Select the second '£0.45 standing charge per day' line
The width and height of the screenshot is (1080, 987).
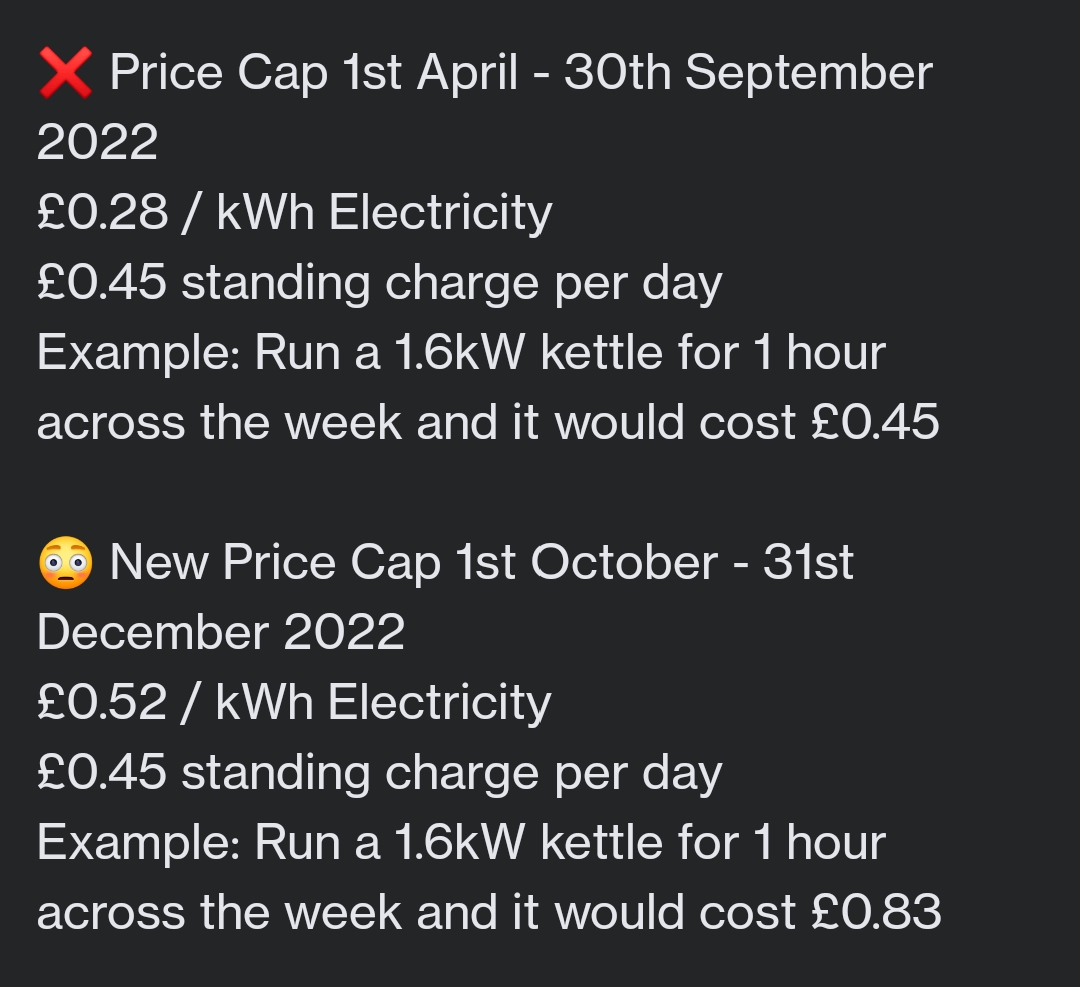(380, 773)
